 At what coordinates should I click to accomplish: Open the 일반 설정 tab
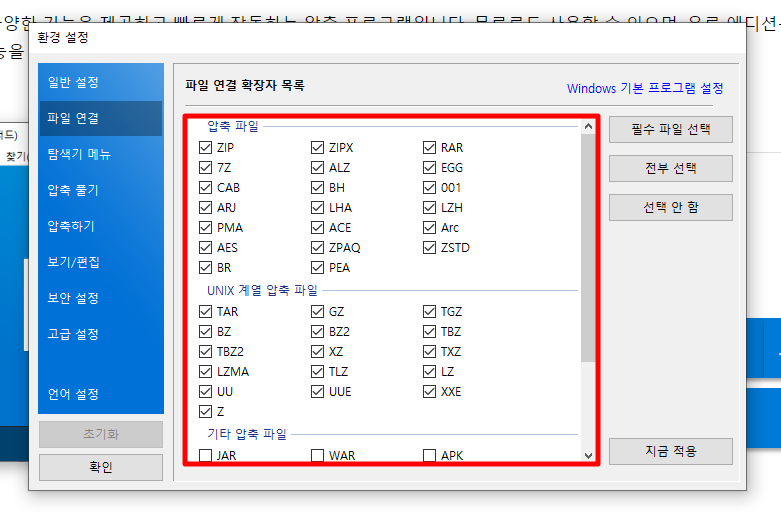click(x=101, y=82)
